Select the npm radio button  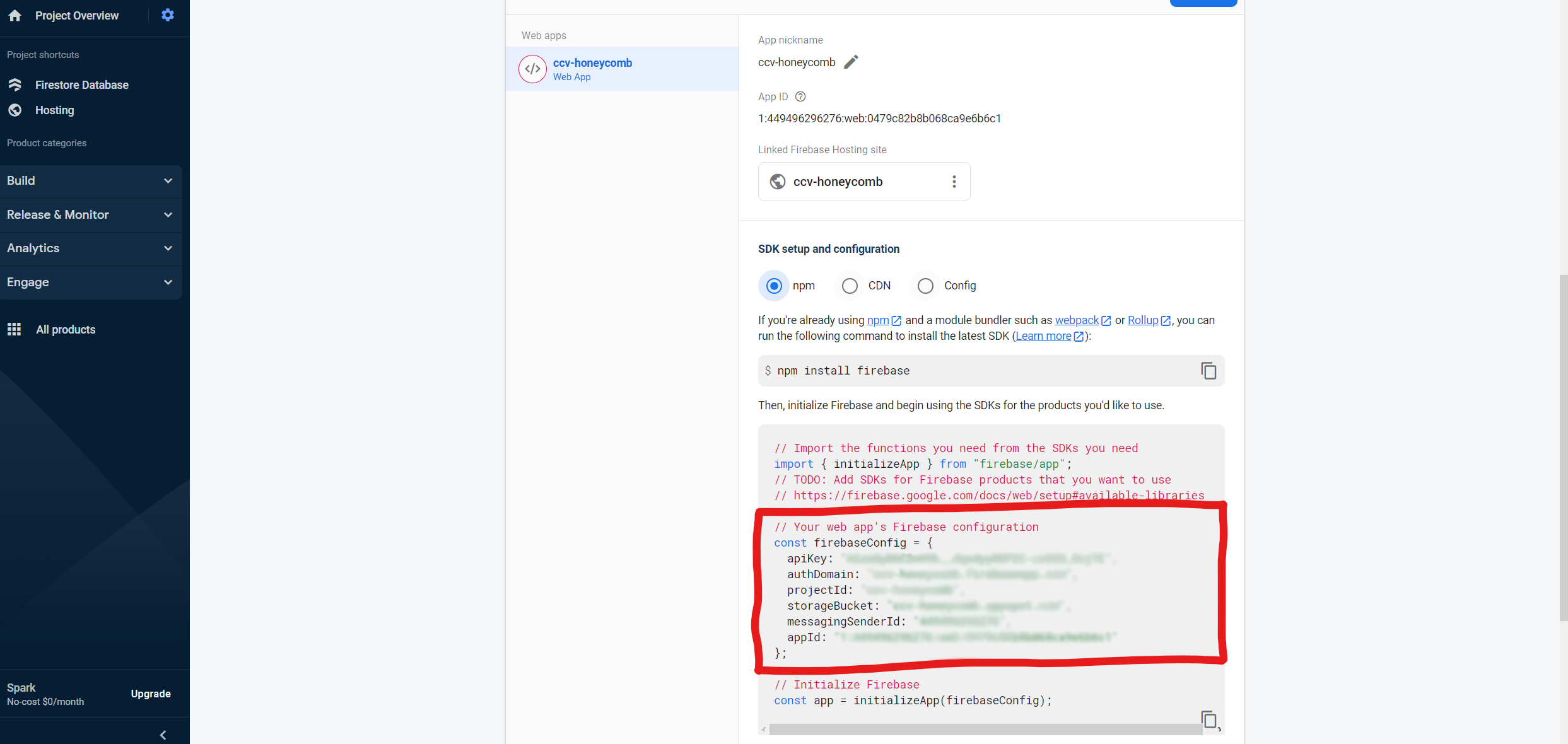click(774, 286)
